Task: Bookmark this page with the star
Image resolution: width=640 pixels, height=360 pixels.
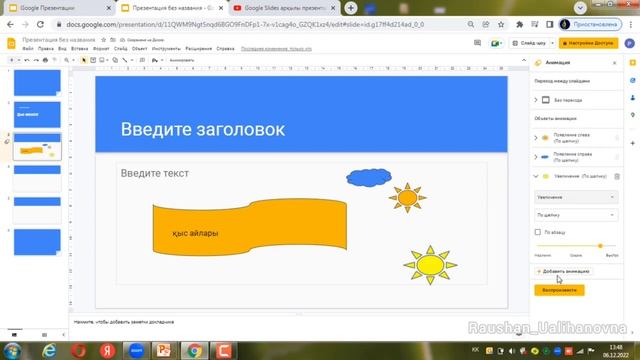Action: click(501, 24)
